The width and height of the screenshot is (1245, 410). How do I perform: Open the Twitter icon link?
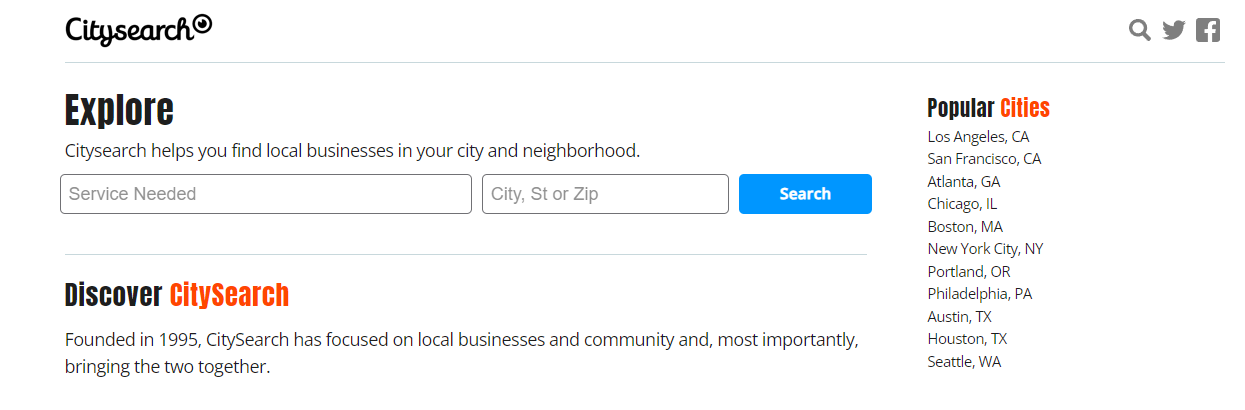1174,30
